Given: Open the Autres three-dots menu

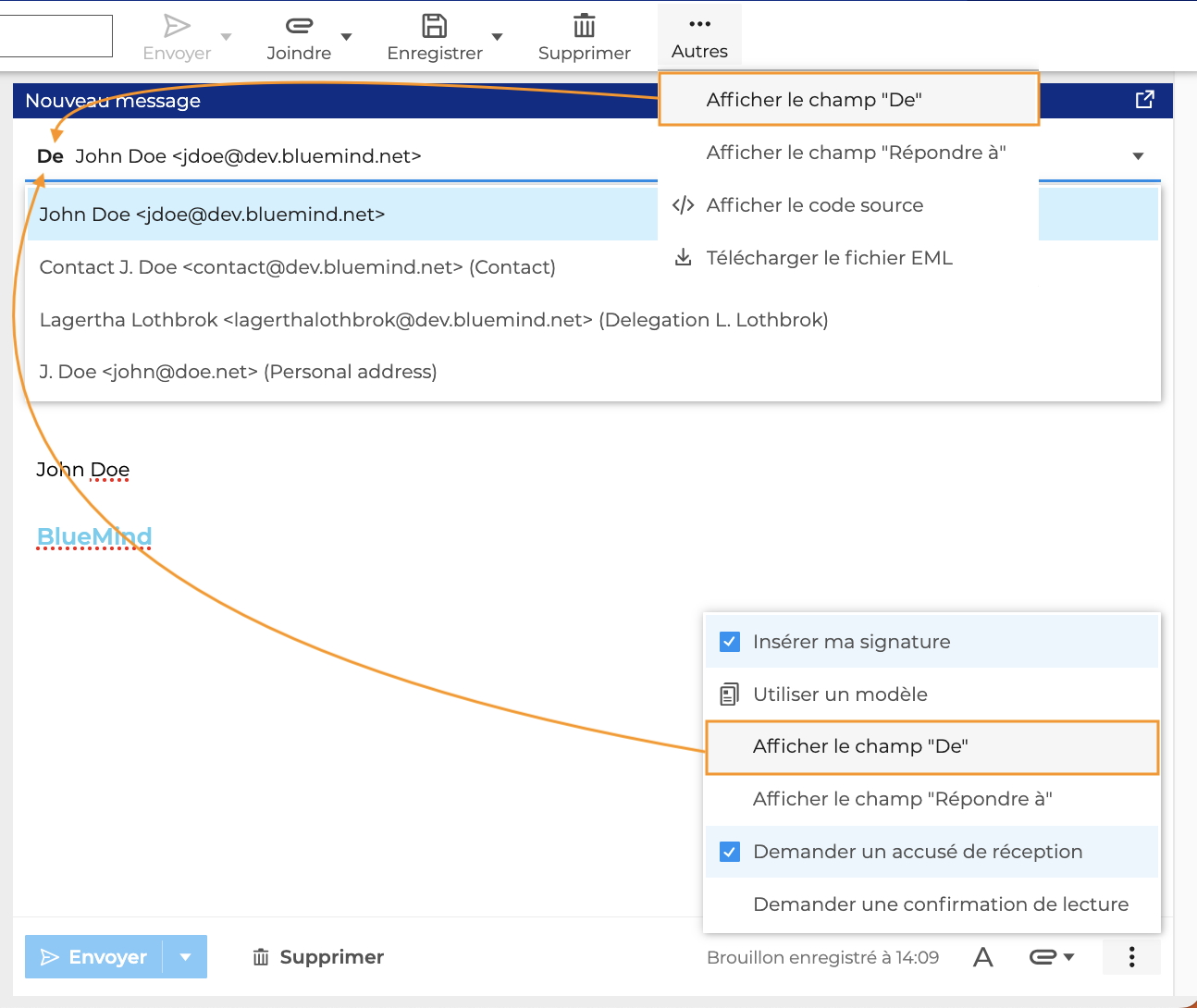Looking at the screenshot, I should pos(699,37).
